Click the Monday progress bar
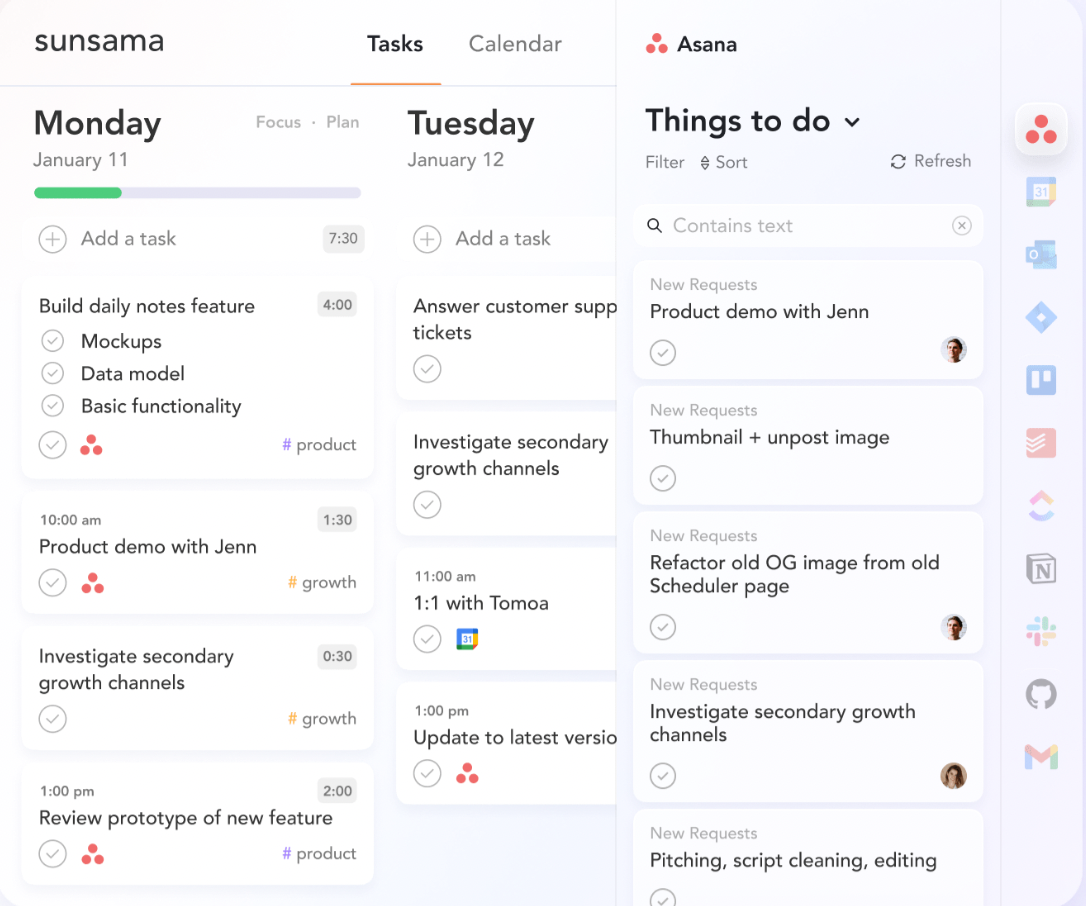This screenshot has width=1086, height=906. [197, 193]
